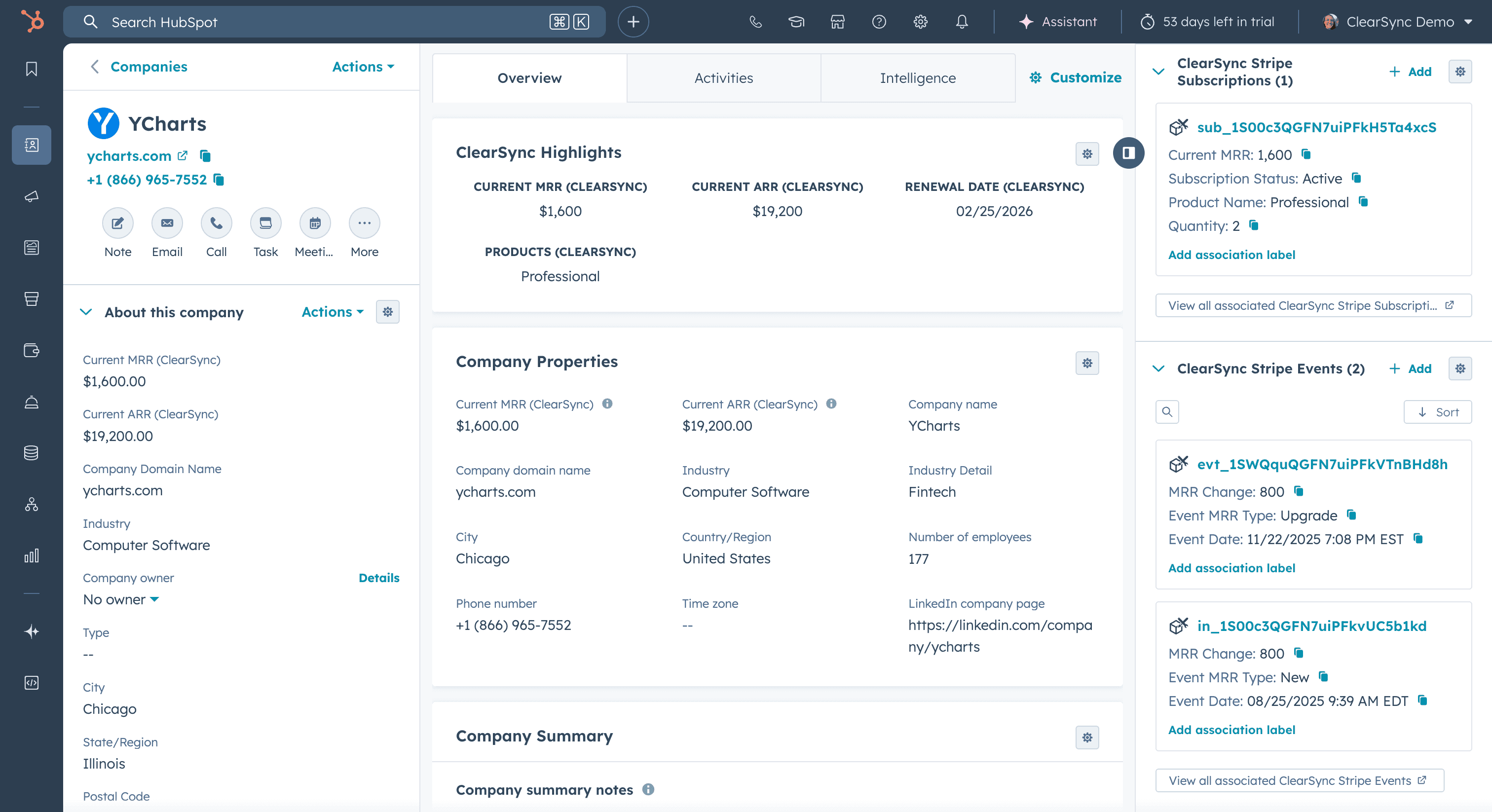Image resolution: width=1492 pixels, height=812 pixels.
Task: Click the Customize link
Action: [x=1075, y=77]
